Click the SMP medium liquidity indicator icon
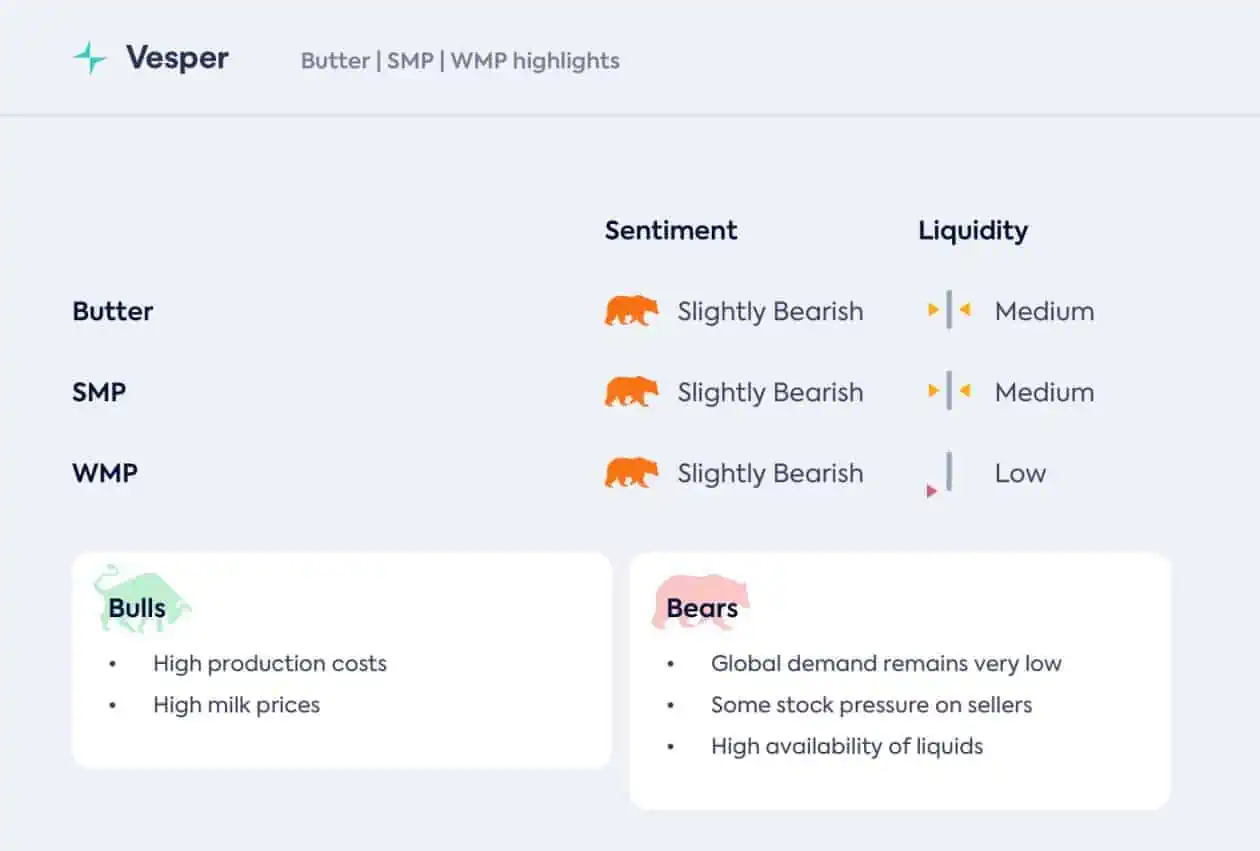Viewport: 1260px width, 851px height. tap(949, 391)
